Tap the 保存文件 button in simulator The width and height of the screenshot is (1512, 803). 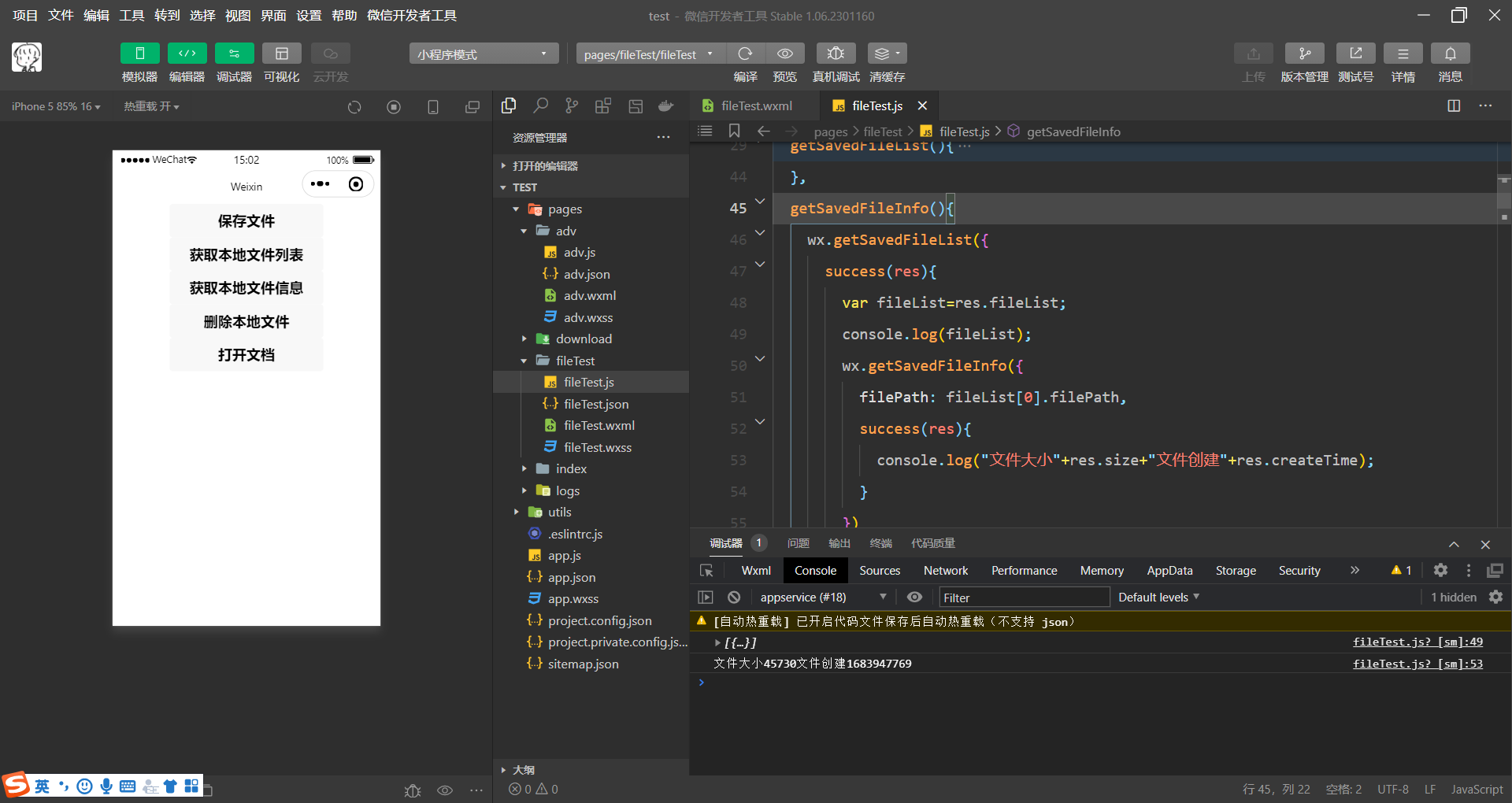click(x=246, y=221)
